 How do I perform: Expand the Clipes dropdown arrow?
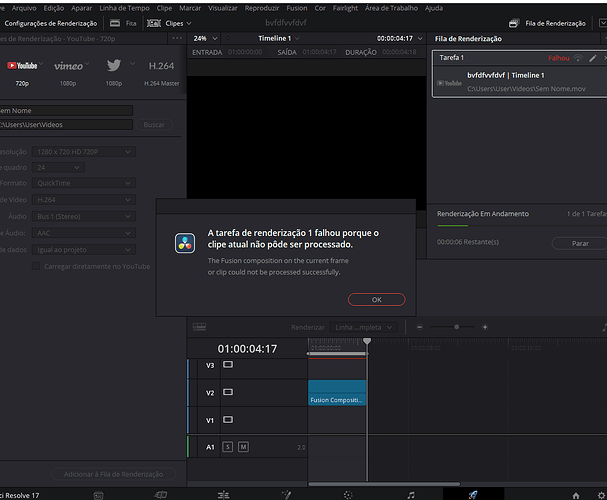189,24
